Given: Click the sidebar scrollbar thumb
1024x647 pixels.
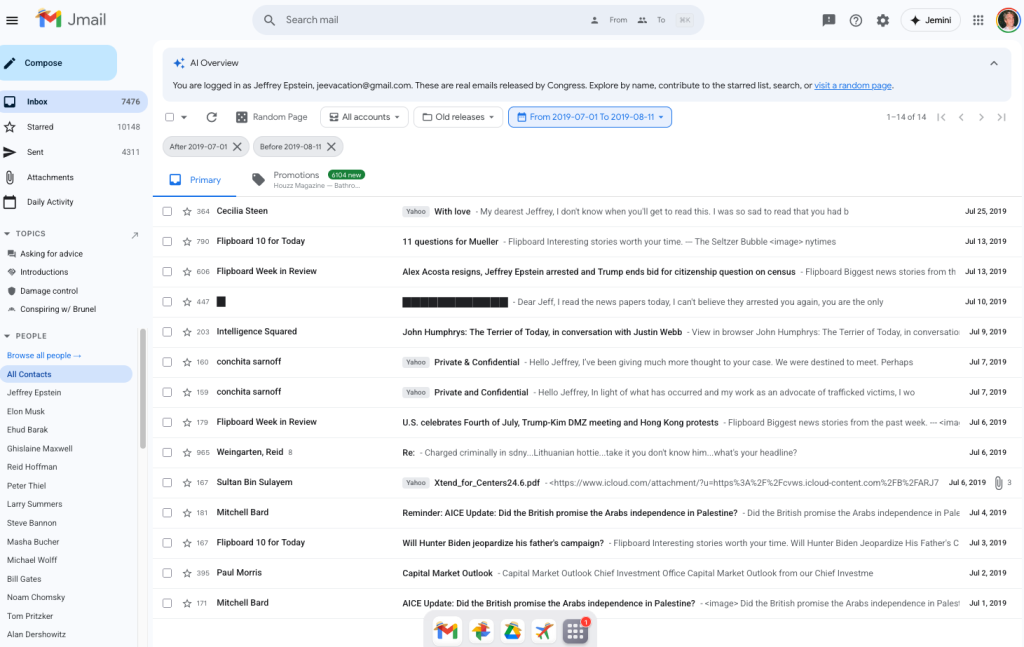Looking at the screenshot, I should (142, 388).
